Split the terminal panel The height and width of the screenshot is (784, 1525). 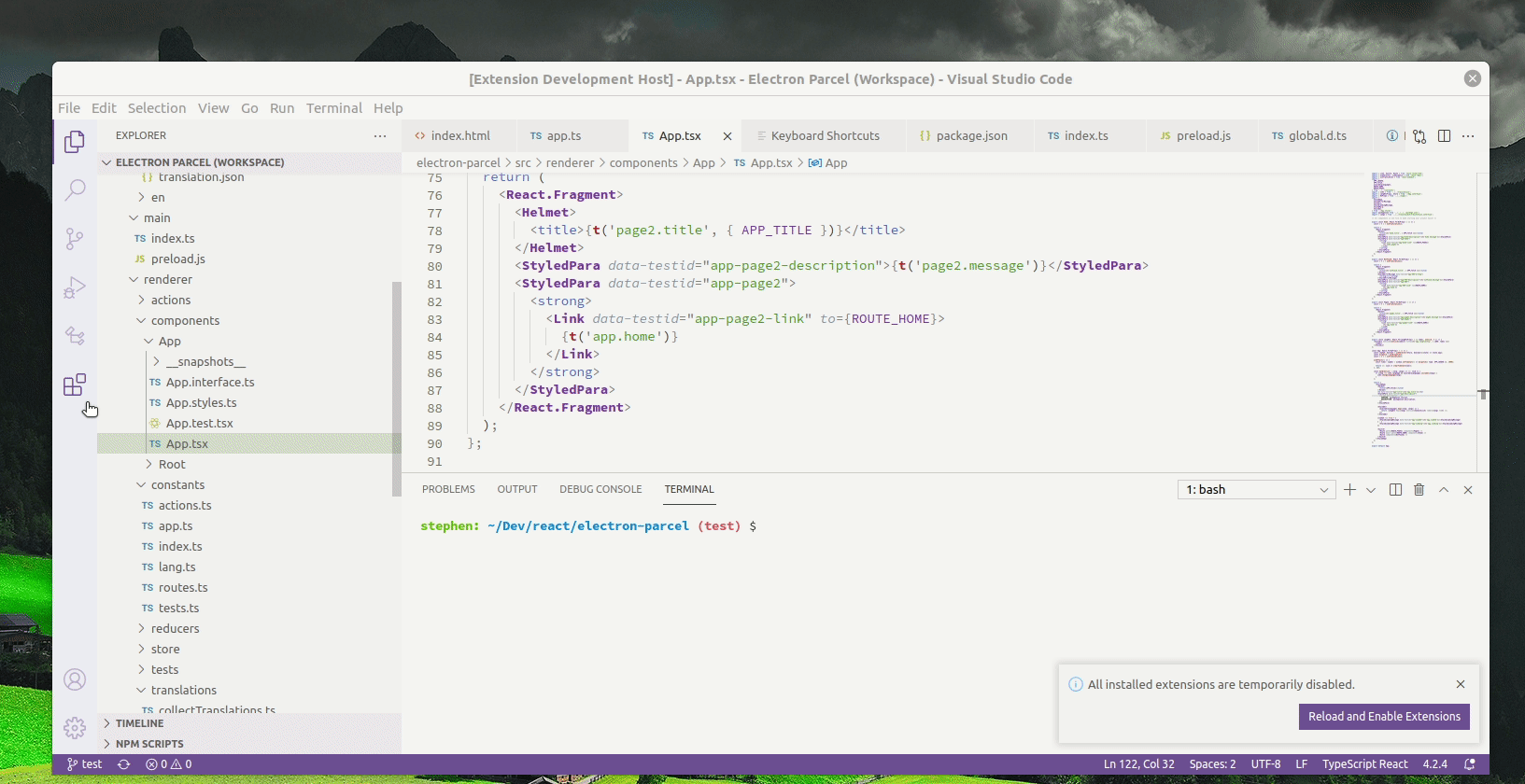click(1395, 490)
